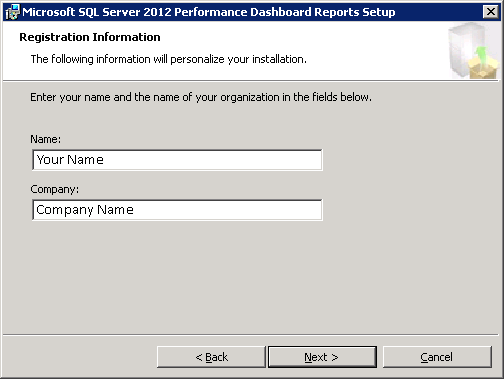504x379 pixels.
Task: Focus the Name input field
Action: click(x=177, y=160)
